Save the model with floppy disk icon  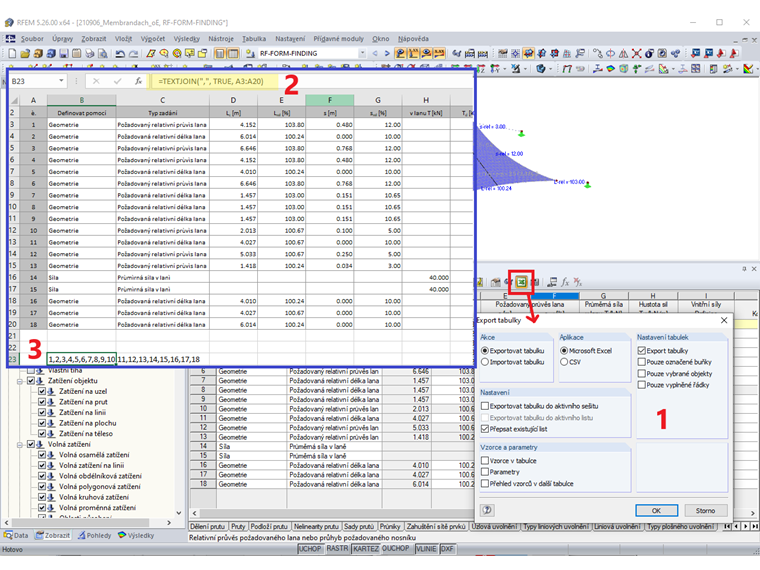point(63,53)
